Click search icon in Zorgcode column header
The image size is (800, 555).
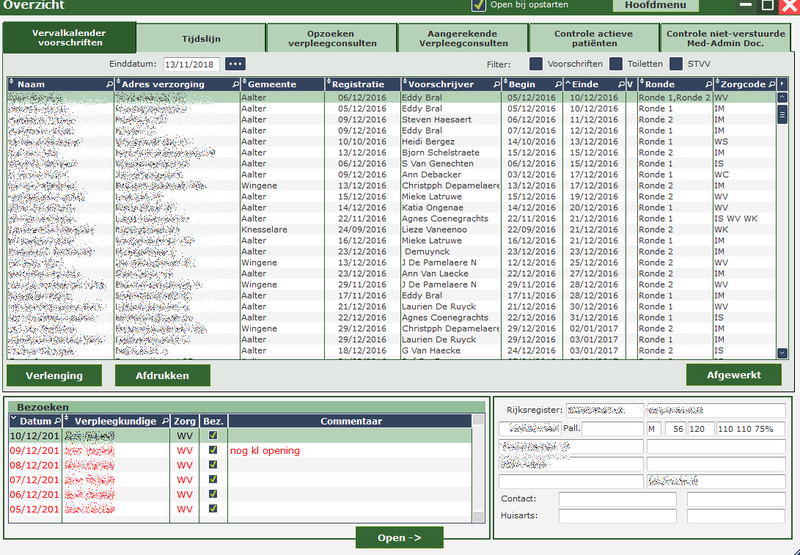[769, 85]
